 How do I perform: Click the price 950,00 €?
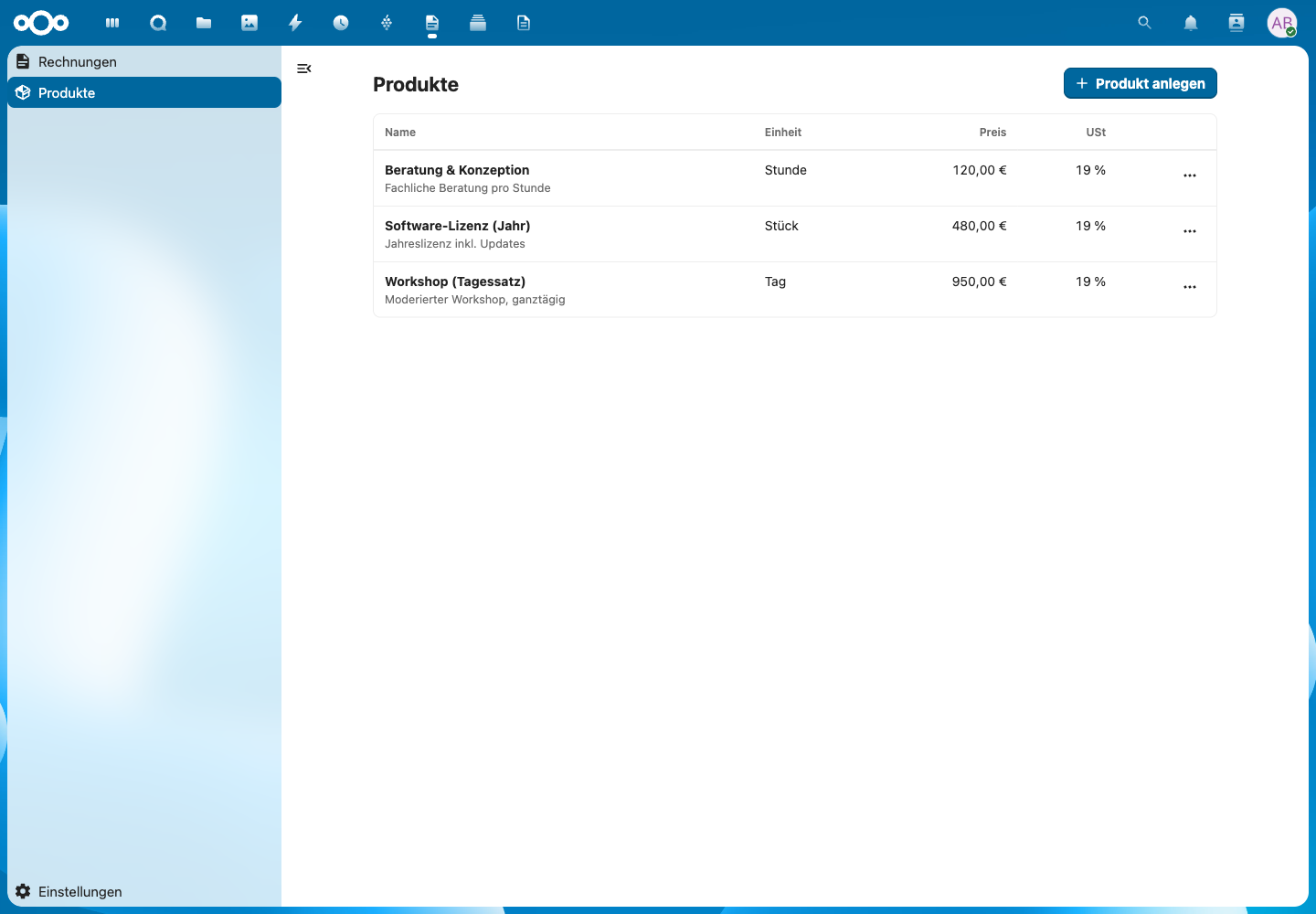tap(980, 282)
